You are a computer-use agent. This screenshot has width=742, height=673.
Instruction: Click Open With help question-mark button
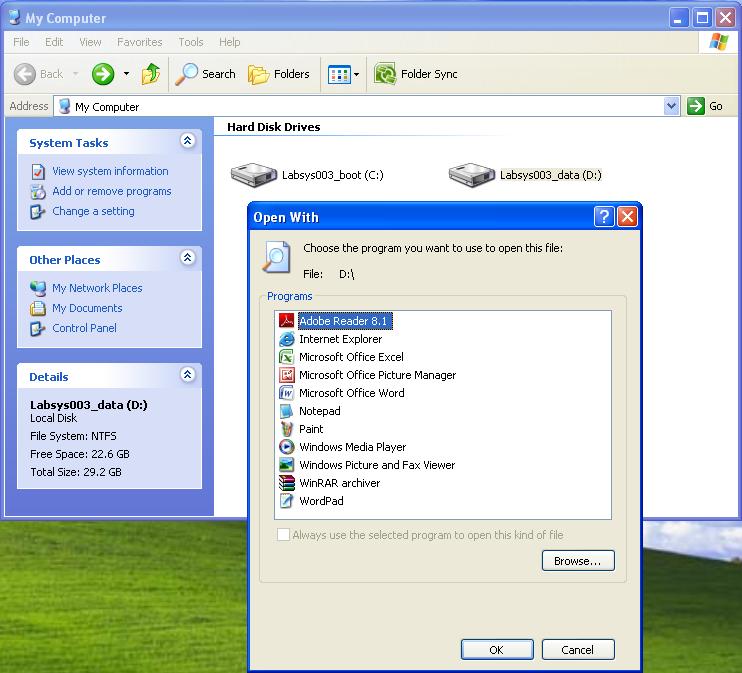[604, 217]
